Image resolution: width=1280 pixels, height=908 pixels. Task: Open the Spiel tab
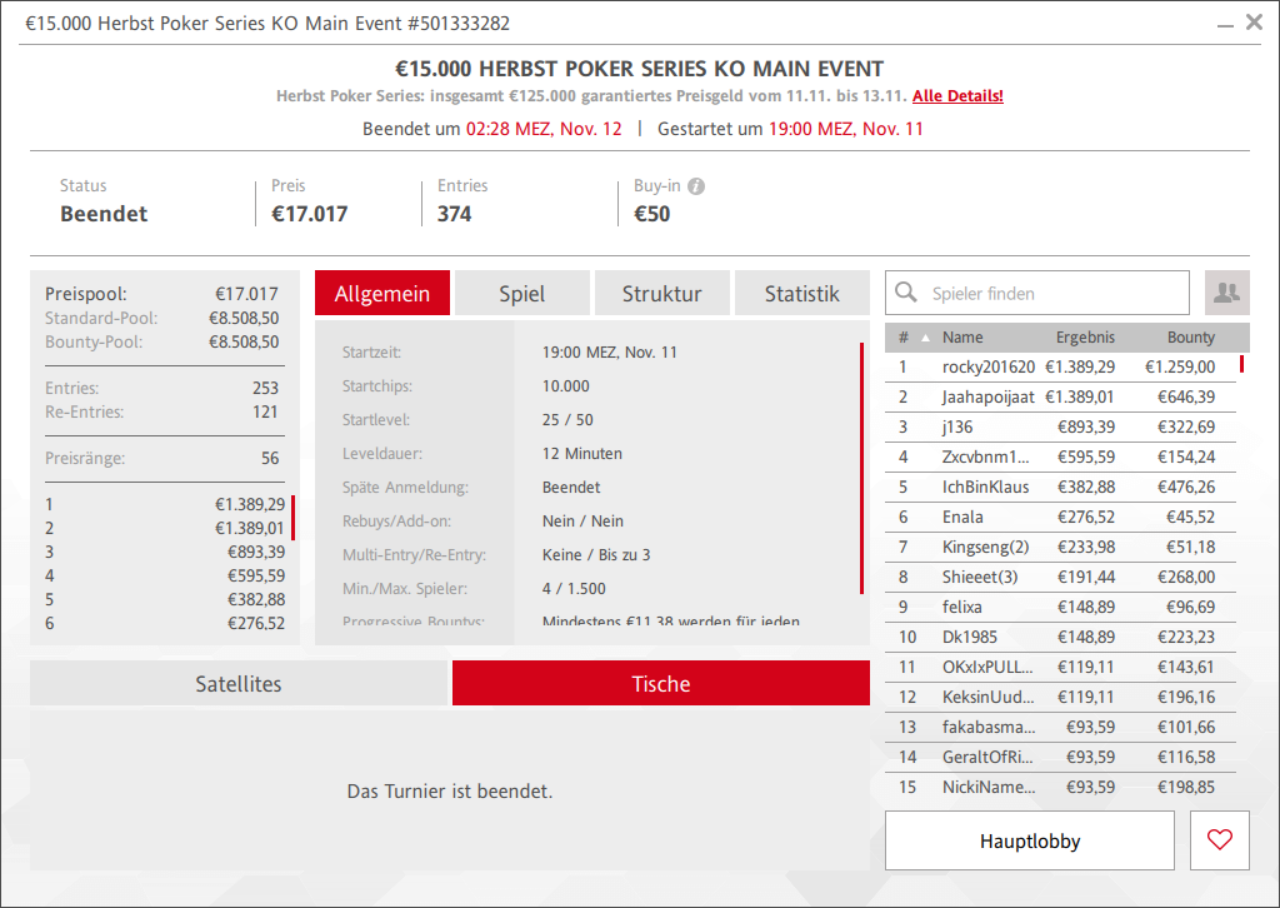522,293
